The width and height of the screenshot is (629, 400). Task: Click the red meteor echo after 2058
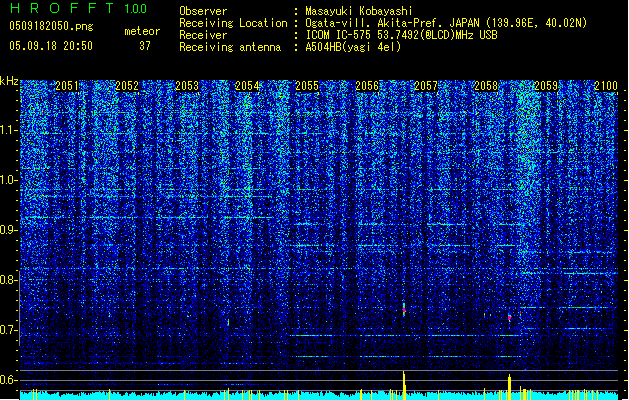click(509, 318)
